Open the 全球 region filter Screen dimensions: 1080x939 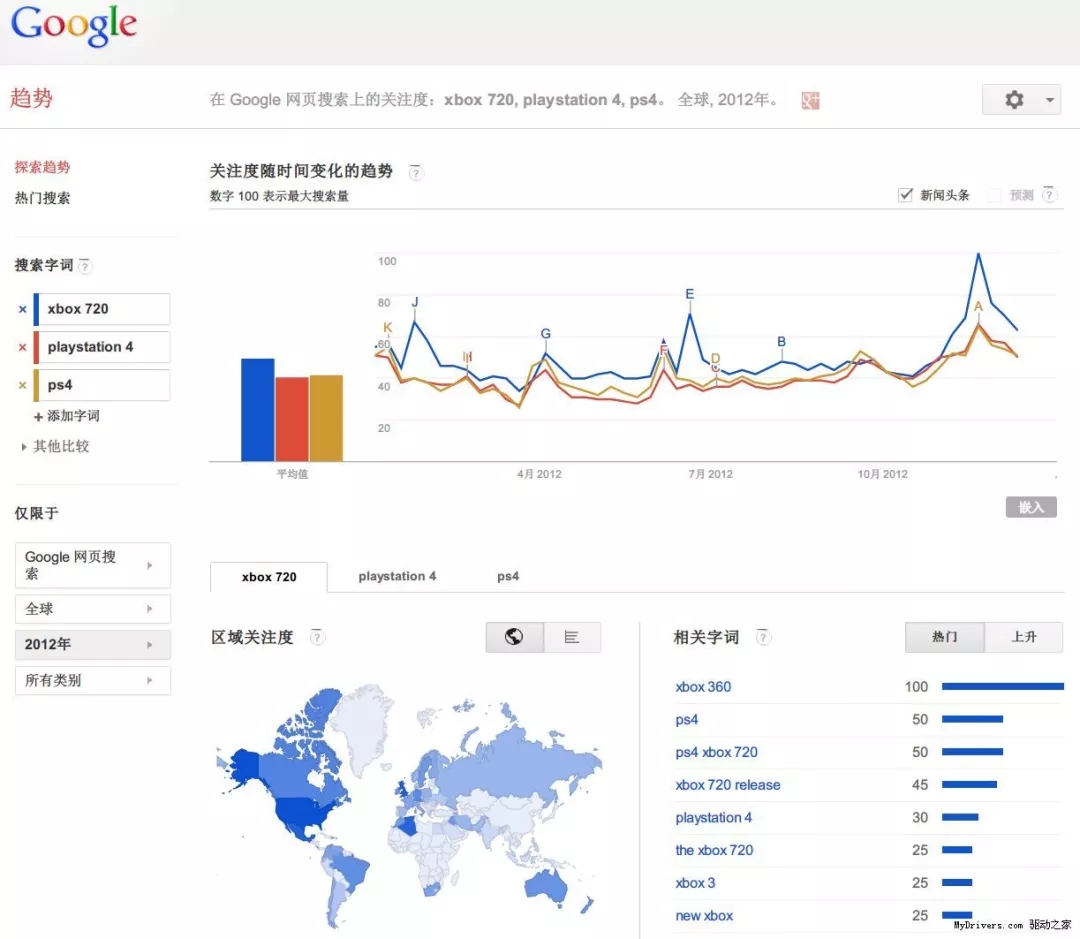pos(92,608)
